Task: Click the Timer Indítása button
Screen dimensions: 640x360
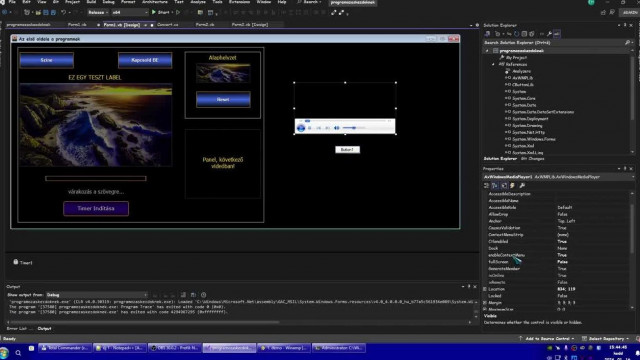Action: pos(96,209)
